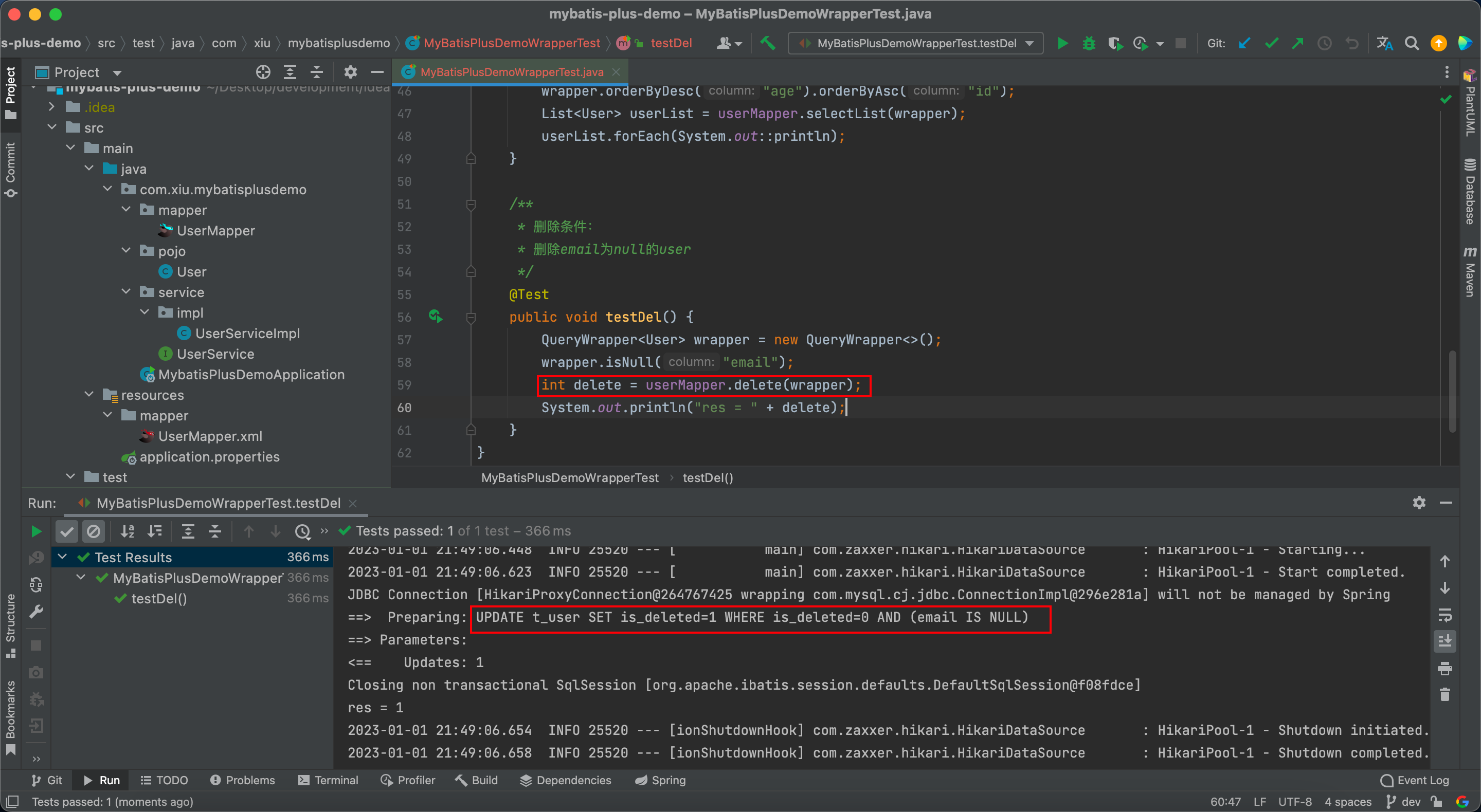Click the rollback undo icon
This screenshot has height=812, width=1481.
1351,43
